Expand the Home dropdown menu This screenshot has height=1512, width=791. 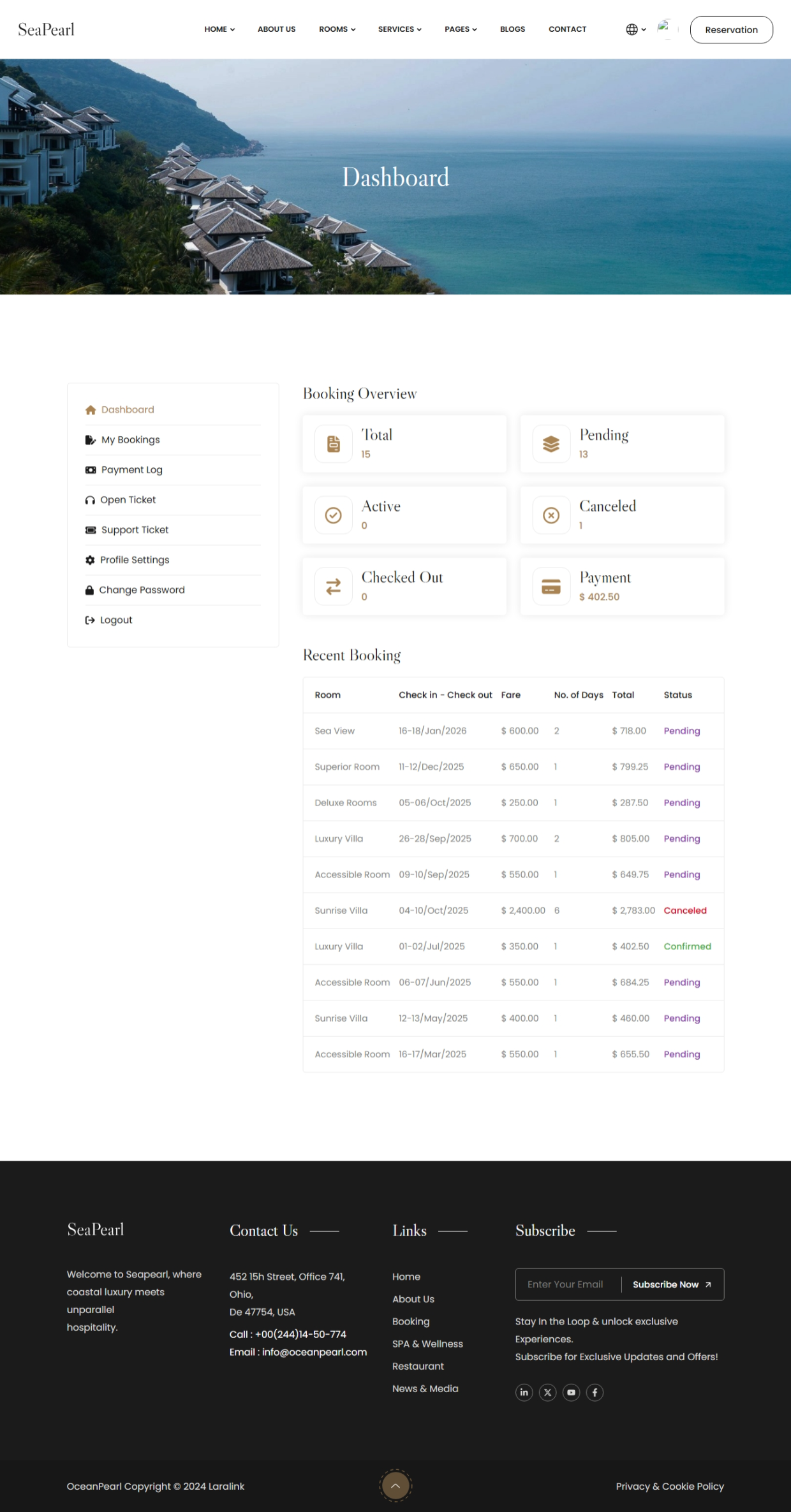(x=219, y=29)
